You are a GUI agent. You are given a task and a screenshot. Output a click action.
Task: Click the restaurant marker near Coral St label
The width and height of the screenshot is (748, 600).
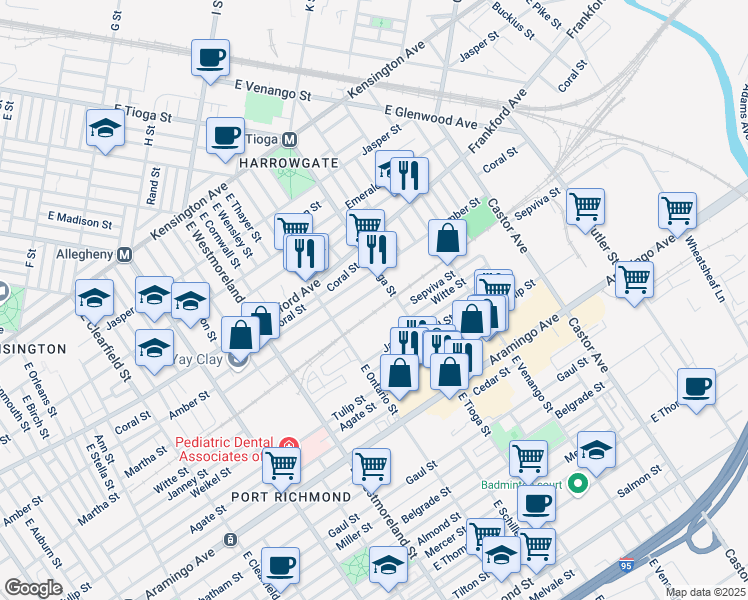(377, 251)
